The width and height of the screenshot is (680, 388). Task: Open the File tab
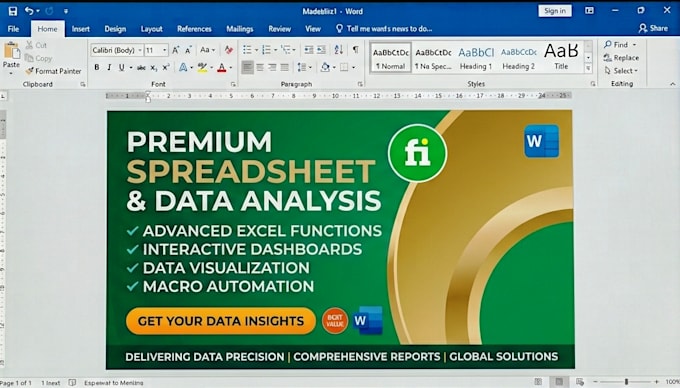pos(13,29)
